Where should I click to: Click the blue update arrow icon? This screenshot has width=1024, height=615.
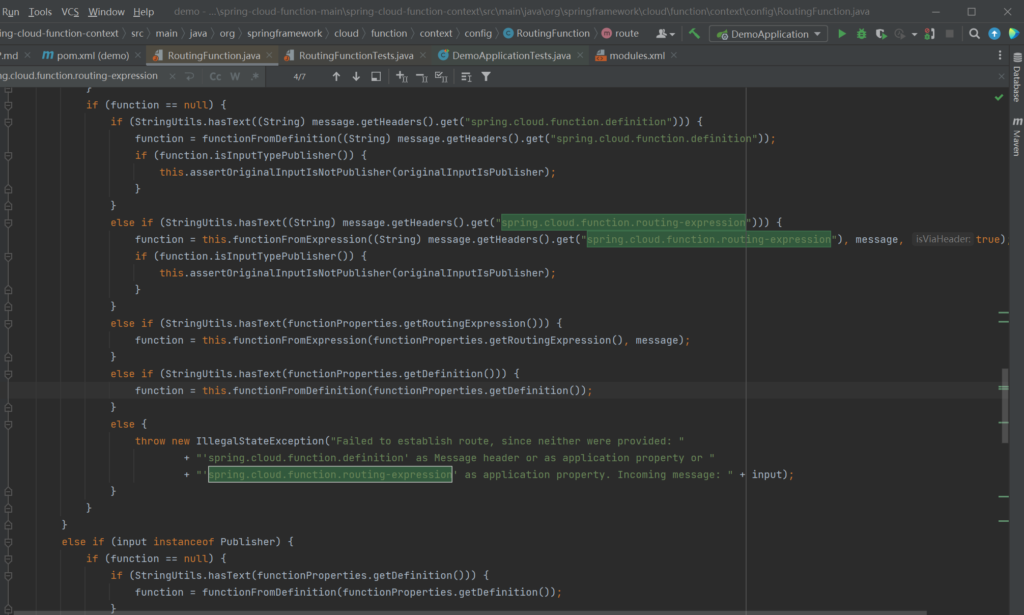994,34
